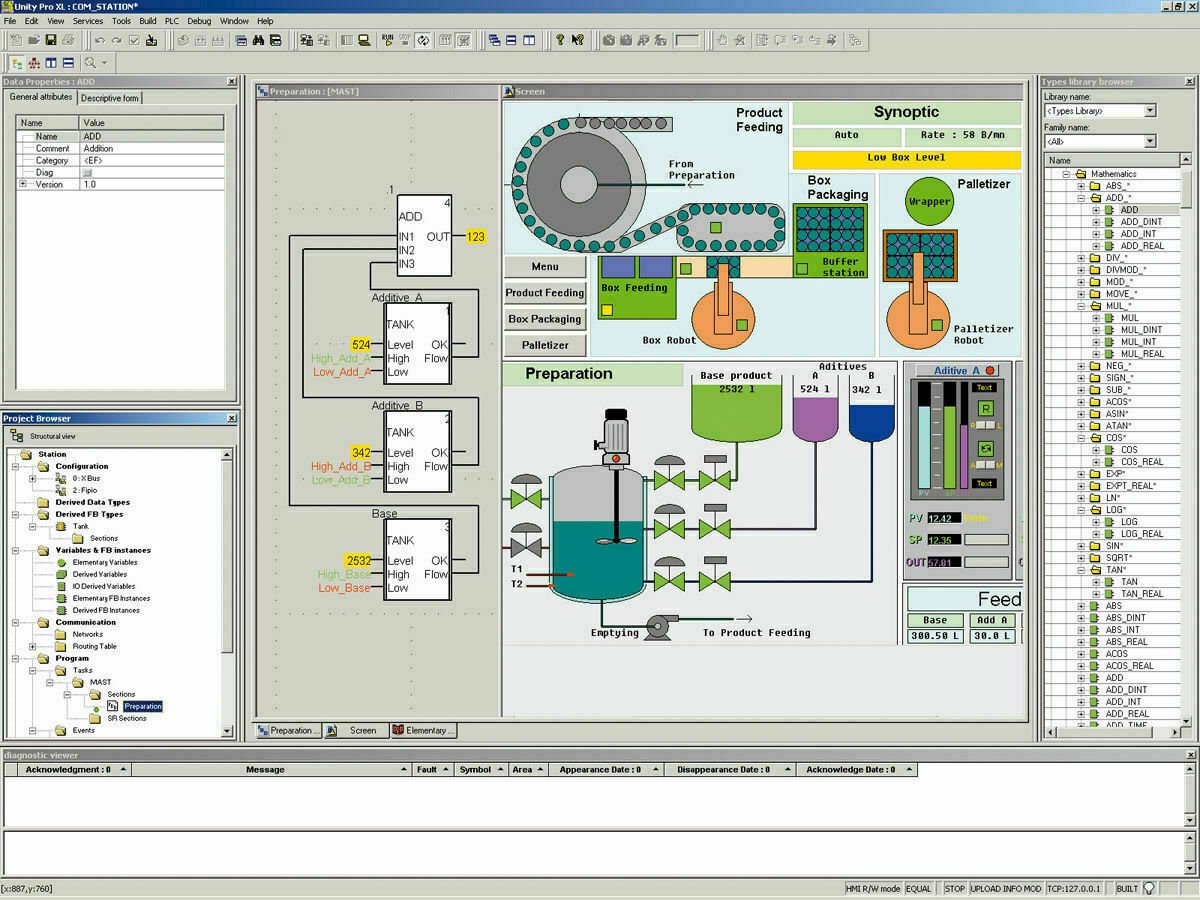Save the project using the Save icon
Image resolution: width=1200 pixels, height=900 pixels.
[51, 40]
